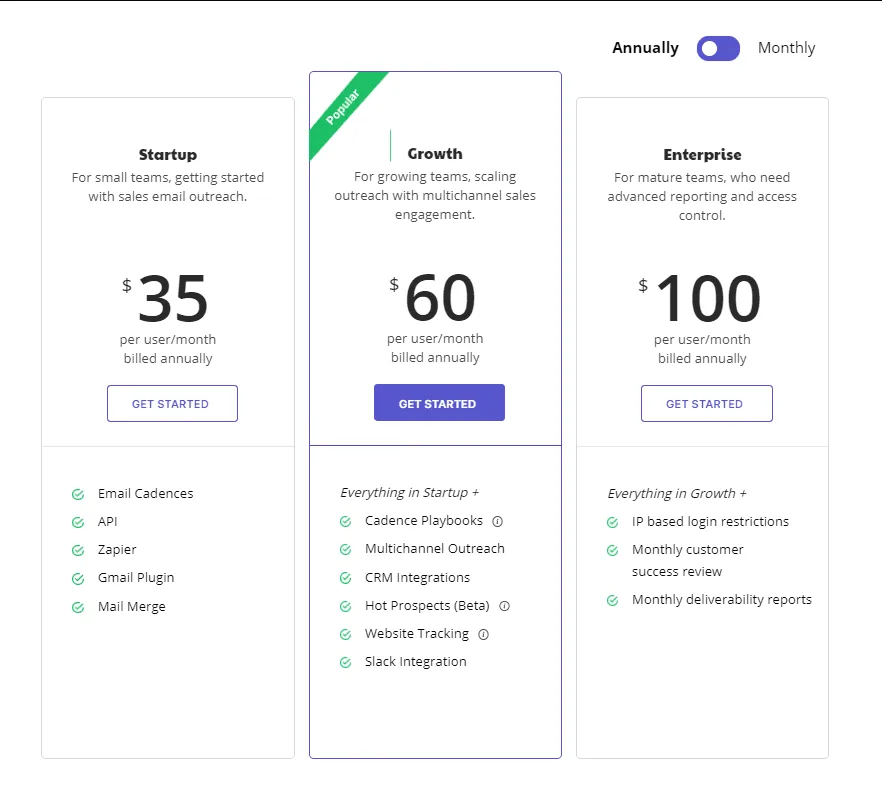Click the Growth plan heading
Viewport: 882px width, 804px height.
[x=435, y=154]
